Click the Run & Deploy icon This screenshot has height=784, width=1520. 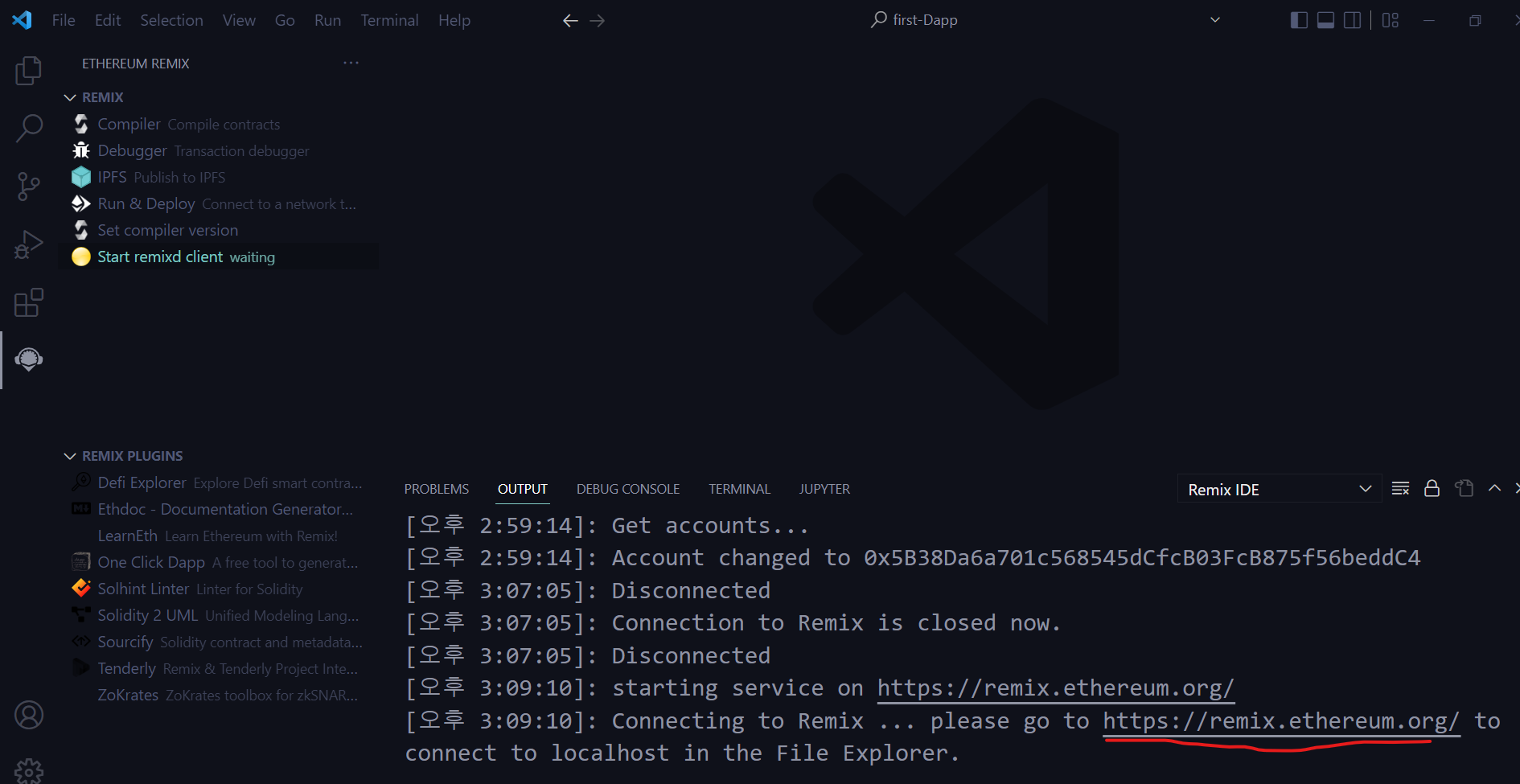coord(81,203)
